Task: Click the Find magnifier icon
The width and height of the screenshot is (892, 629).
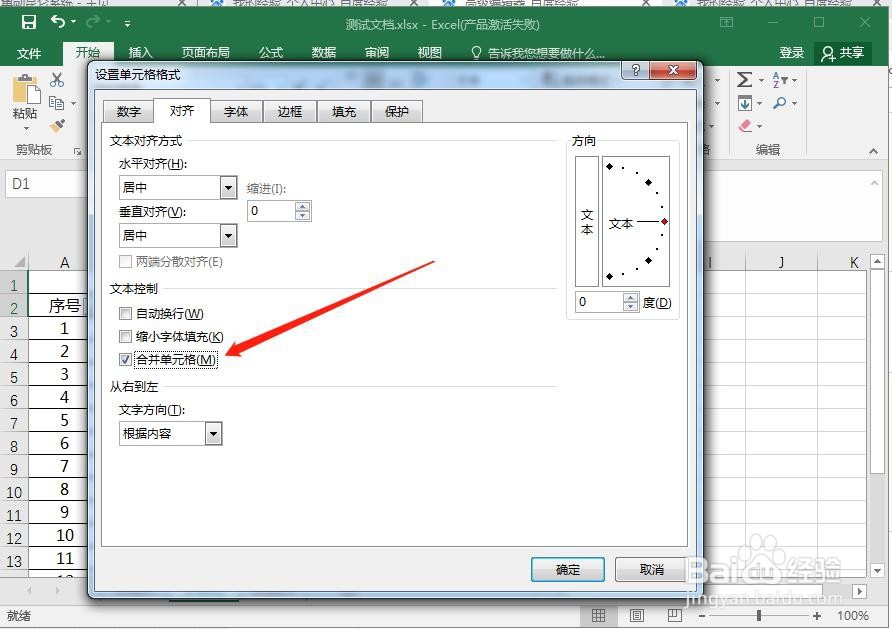Action: (x=780, y=102)
